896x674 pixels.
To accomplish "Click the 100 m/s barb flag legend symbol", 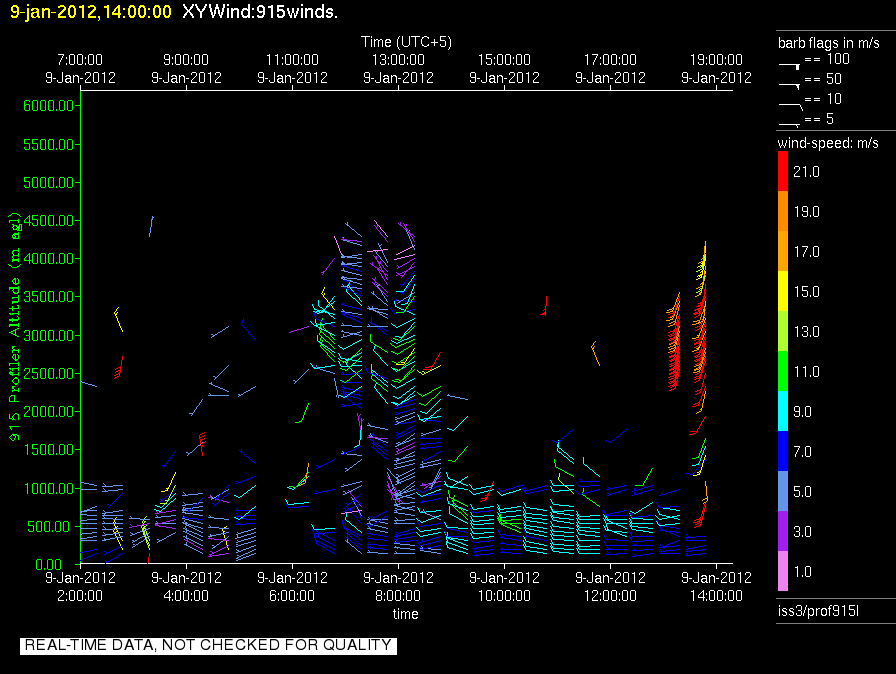I will click(x=789, y=66).
